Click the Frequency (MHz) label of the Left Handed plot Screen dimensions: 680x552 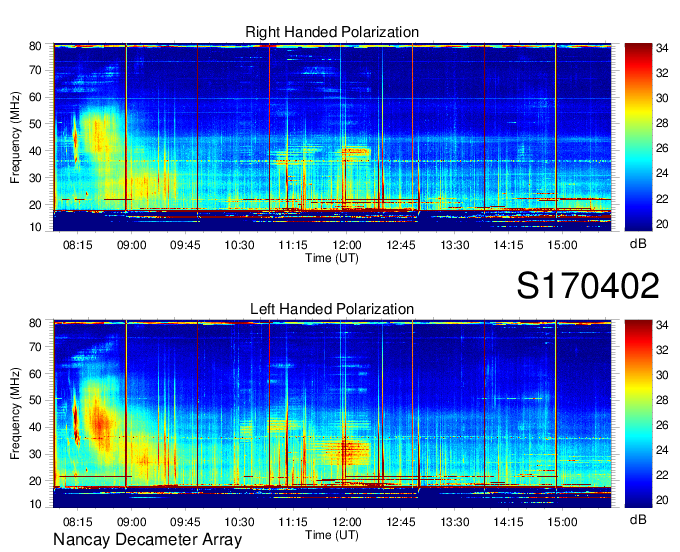(15, 414)
